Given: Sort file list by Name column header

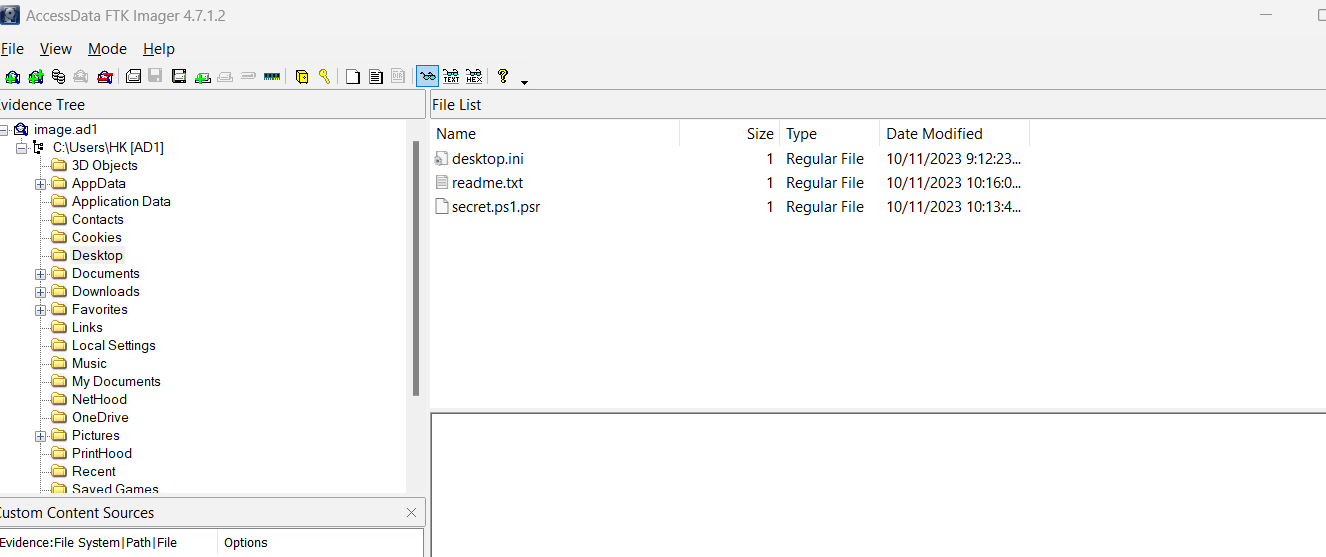Looking at the screenshot, I should point(555,134).
